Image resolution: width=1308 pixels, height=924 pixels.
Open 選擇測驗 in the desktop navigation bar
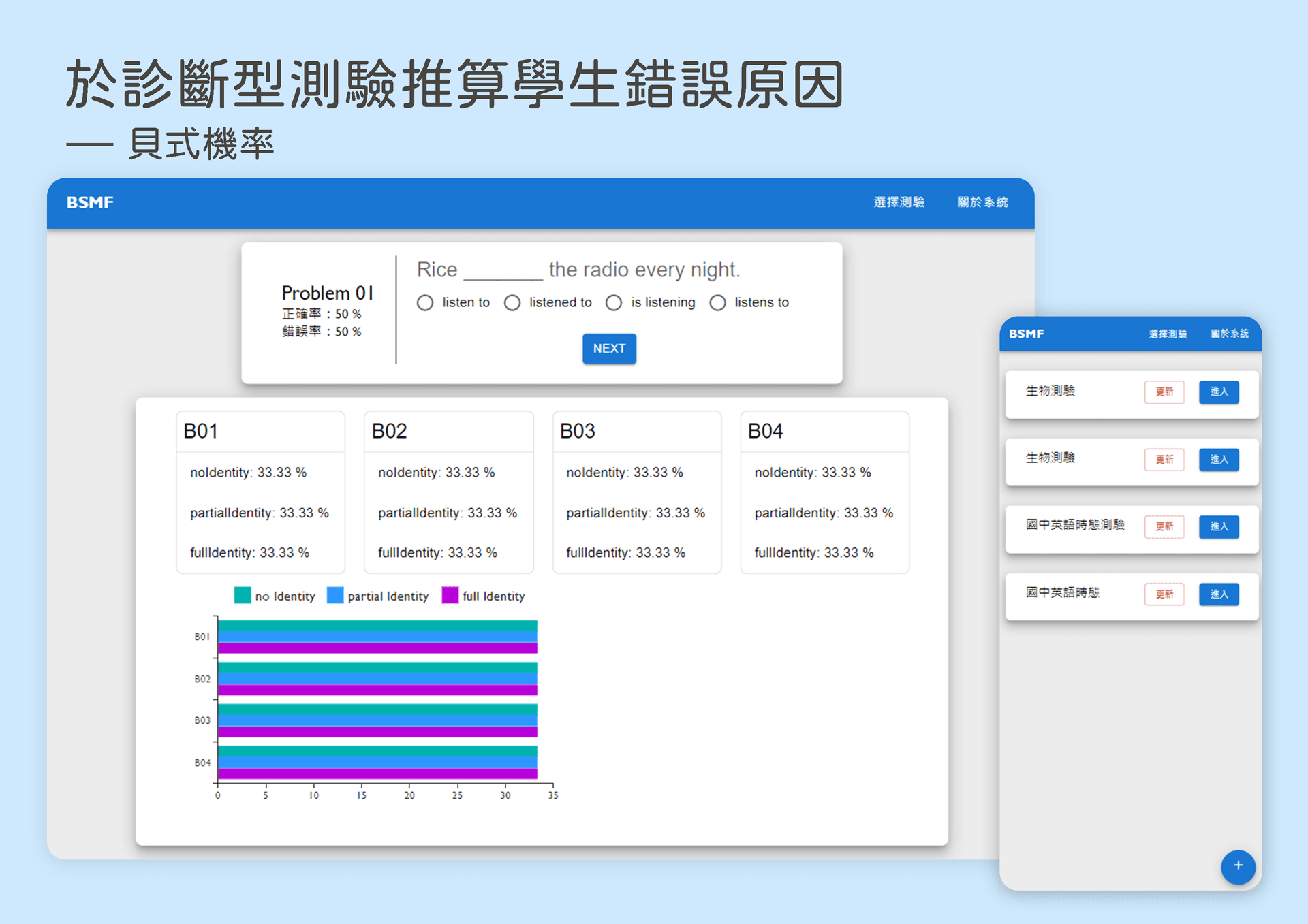coord(899,202)
